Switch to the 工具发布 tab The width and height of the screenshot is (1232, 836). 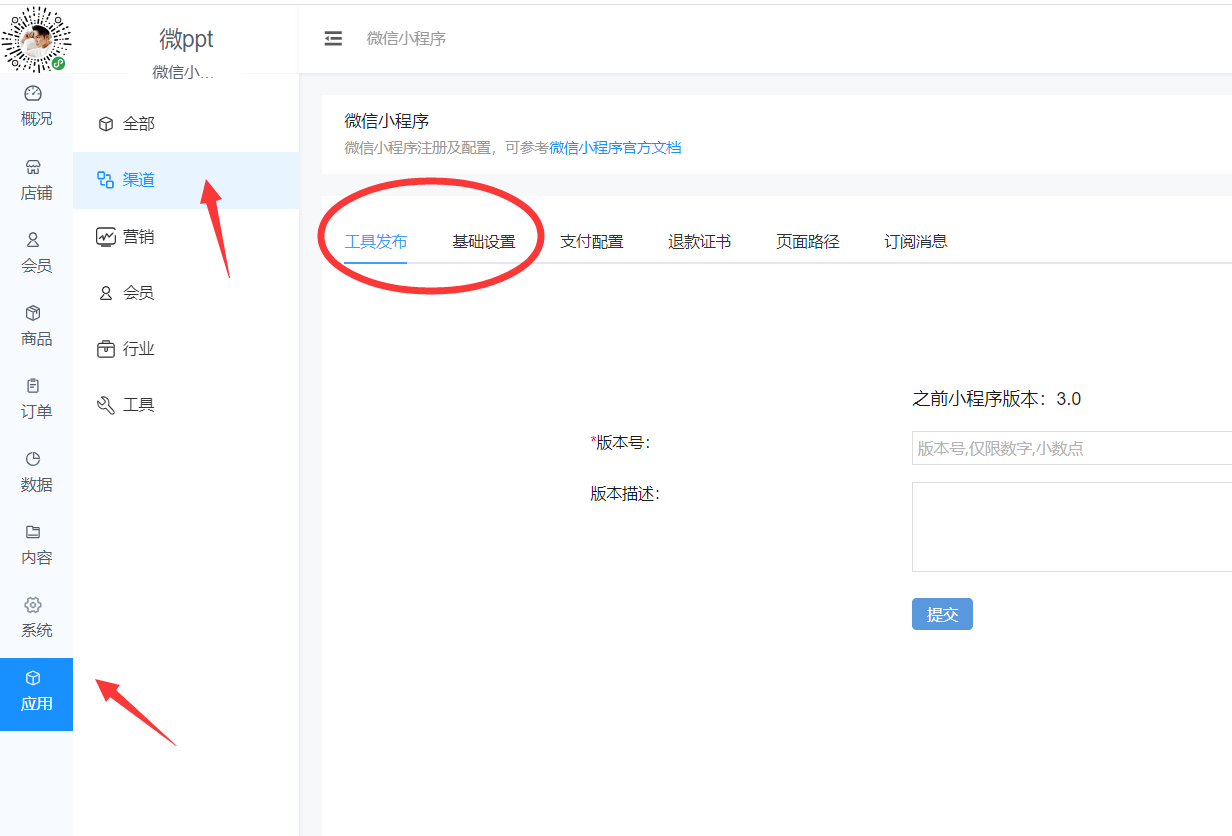point(375,242)
